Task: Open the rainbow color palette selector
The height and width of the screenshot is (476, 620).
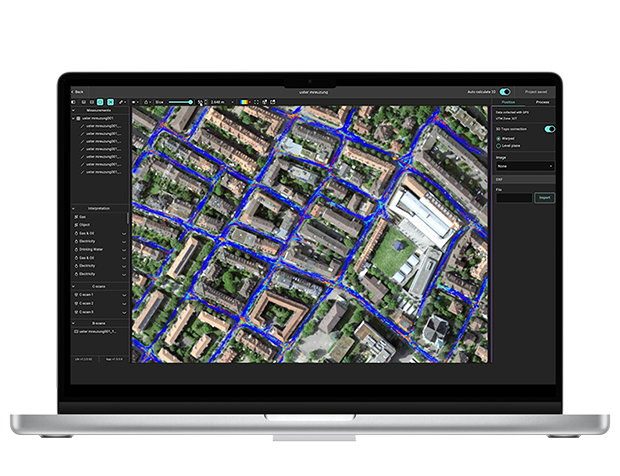Action: (x=246, y=102)
